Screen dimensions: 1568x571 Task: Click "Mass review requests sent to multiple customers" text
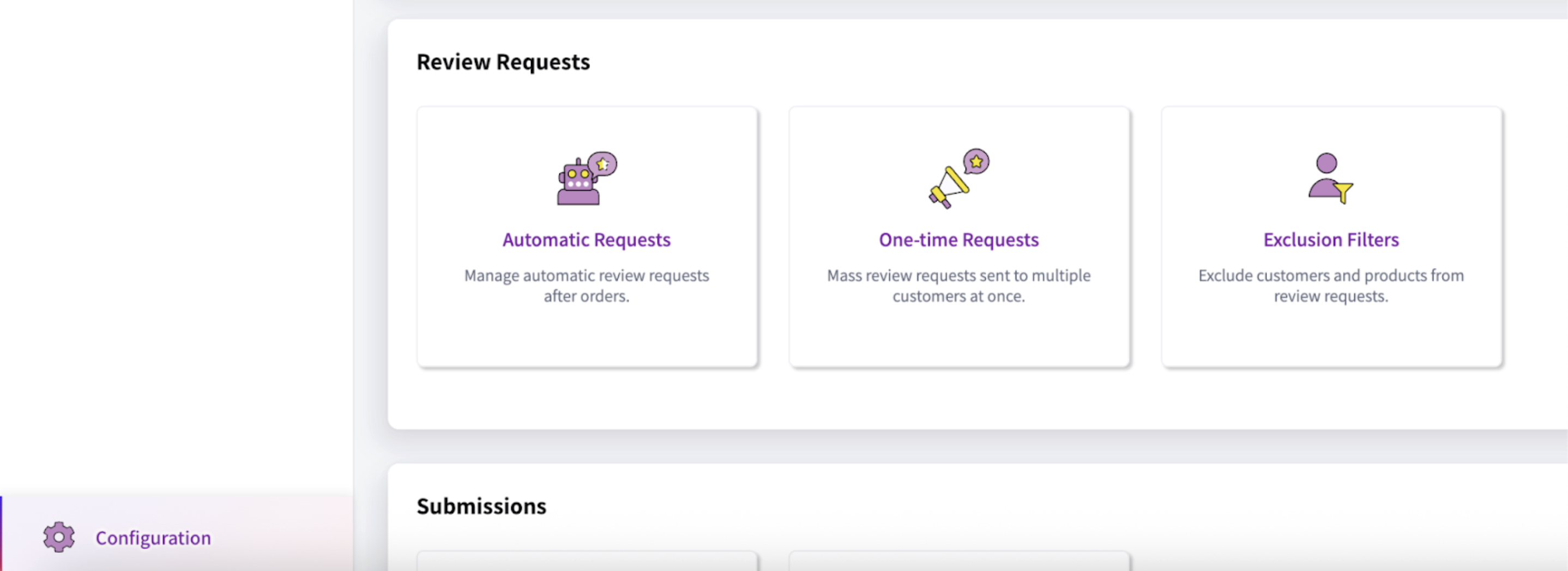958,285
